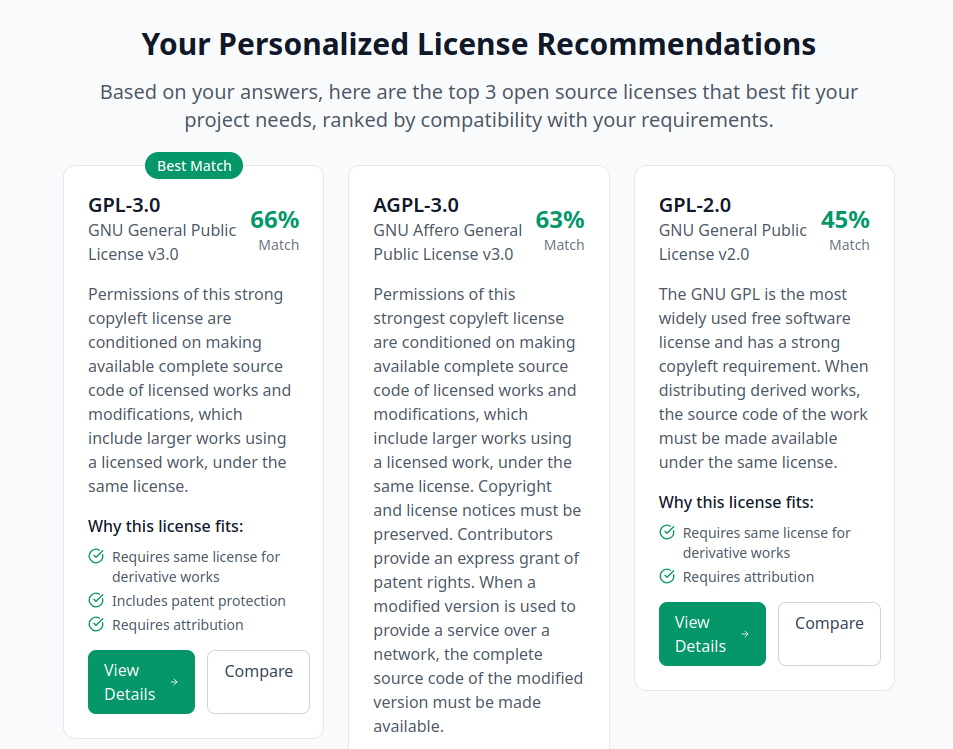953x749 pixels.
Task: Click GPL-2.0 derivative works checkmark icon
Action: point(667,532)
